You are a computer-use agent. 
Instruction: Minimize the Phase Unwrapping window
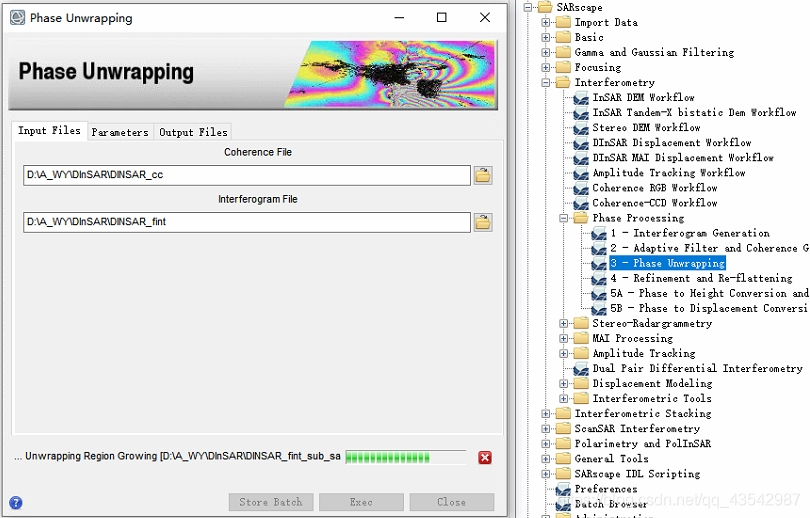(399, 18)
